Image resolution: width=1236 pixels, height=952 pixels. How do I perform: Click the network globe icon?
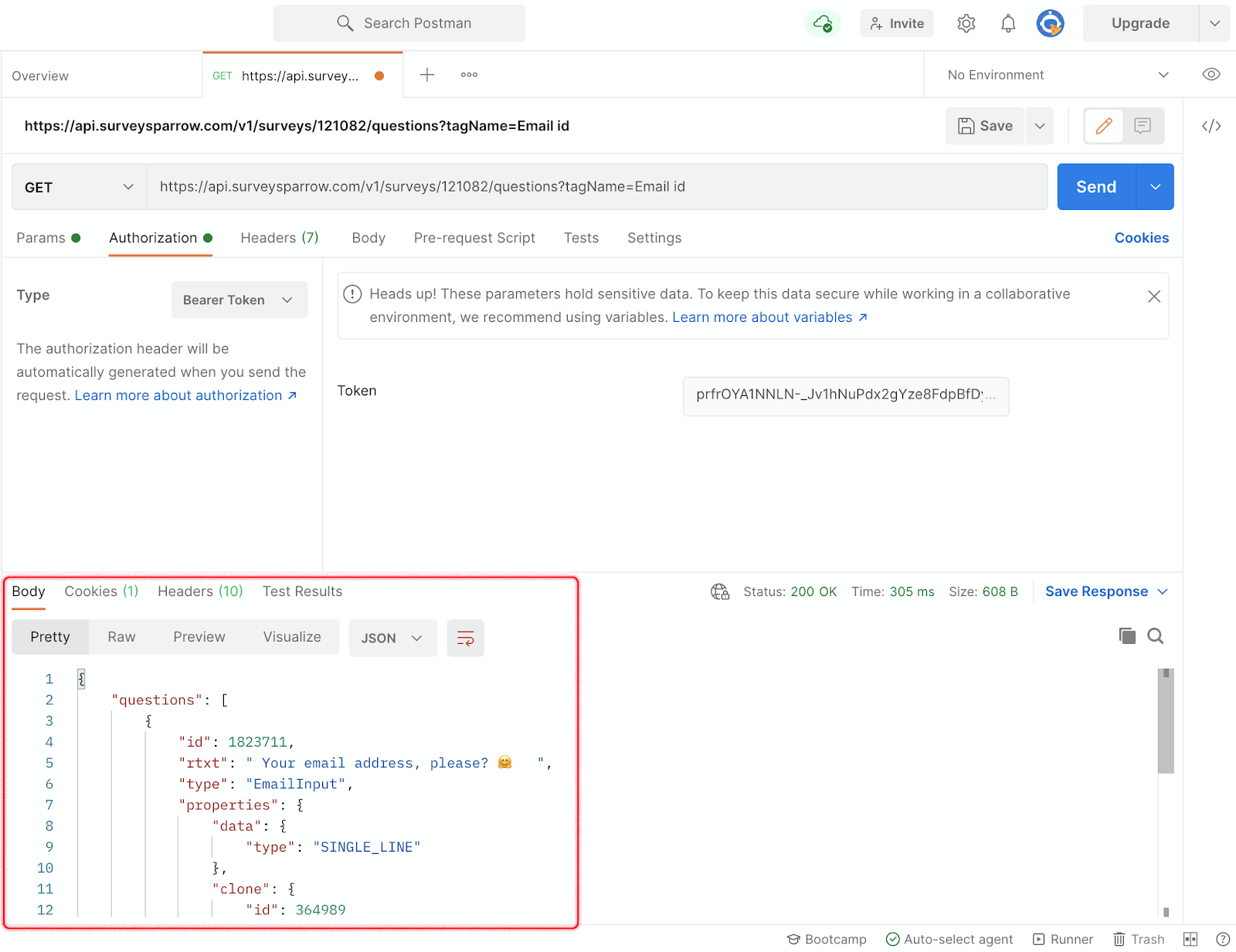720,591
